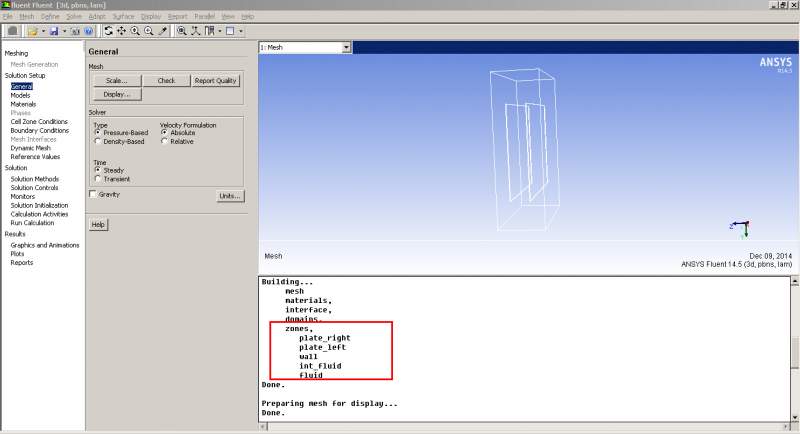
Task: Open Plots in the navigation tree
Action: click(x=17, y=253)
